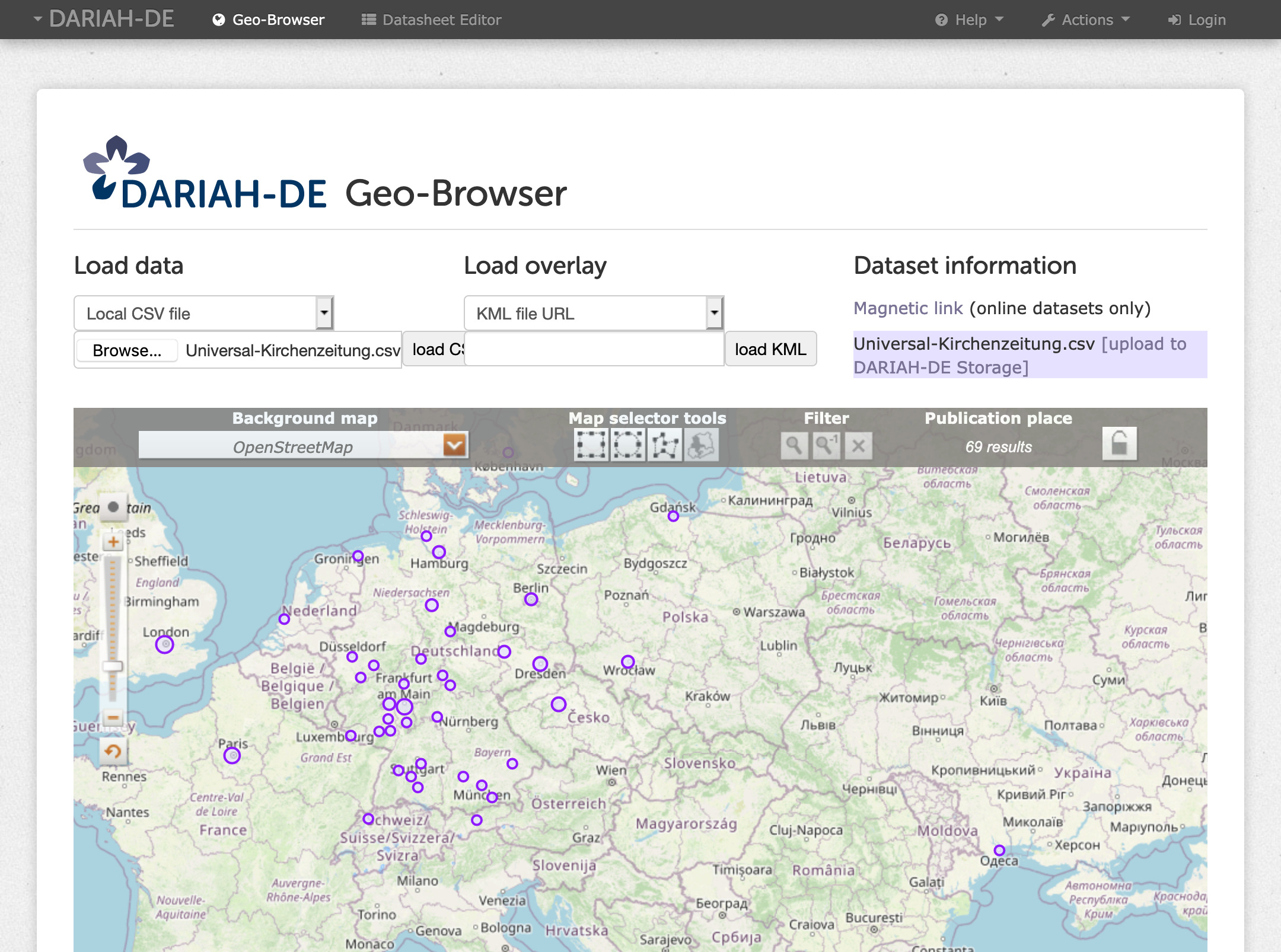Open the Help menu
Image resolution: width=1281 pixels, height=952 pixels.
[970, 20]
